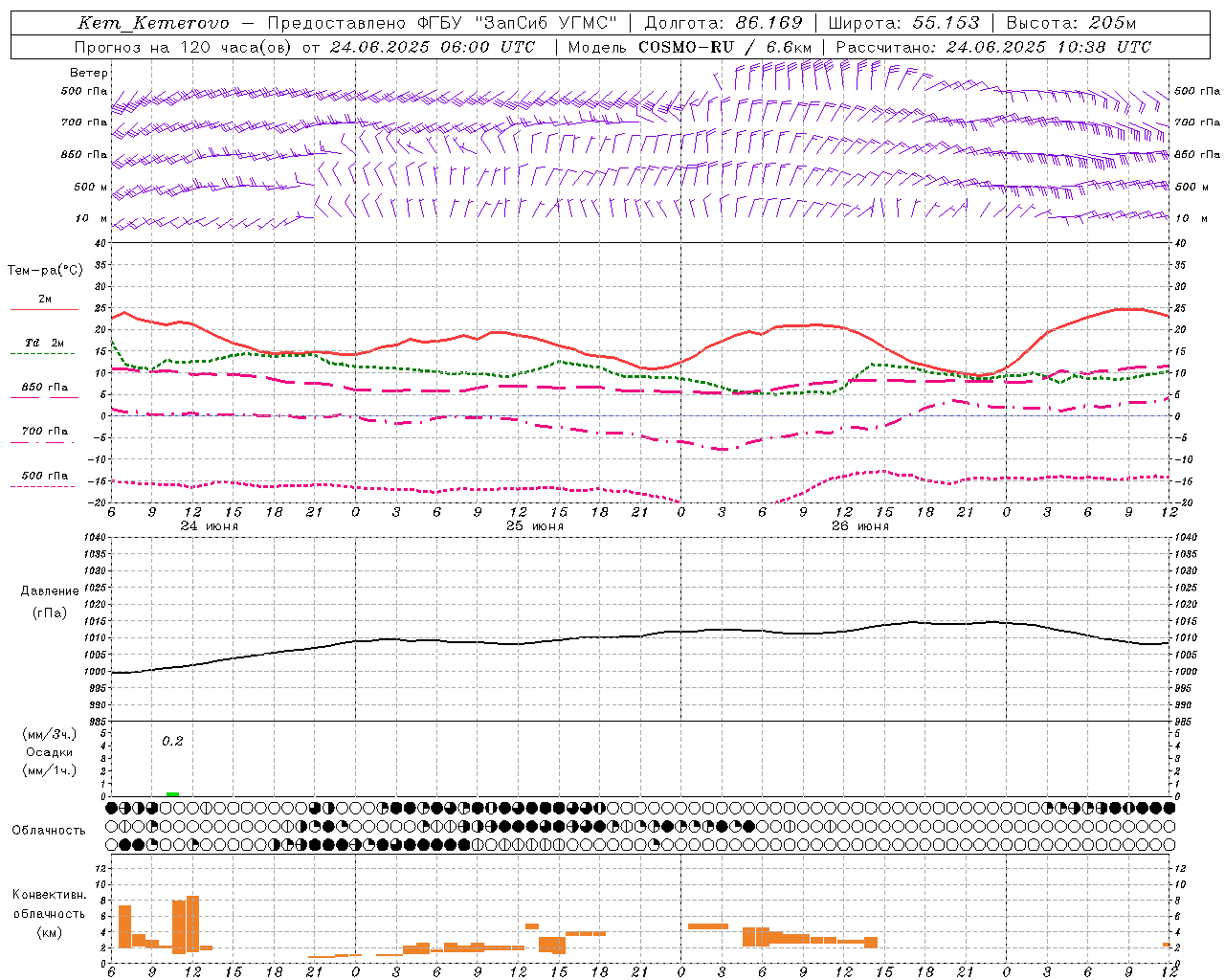Image resolution: width=1225 pixels, height=980 pixels.
Task: Click the 'Давление' pressure panel label
Action: point(50,591)
